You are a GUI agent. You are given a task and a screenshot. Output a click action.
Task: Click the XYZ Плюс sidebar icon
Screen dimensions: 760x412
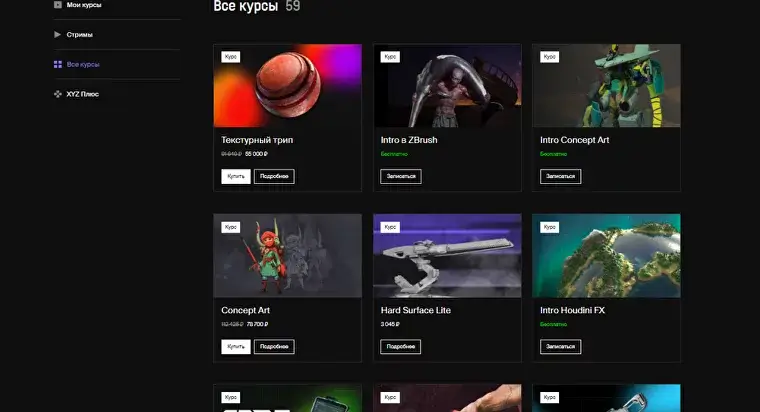(x=57, y=94)
